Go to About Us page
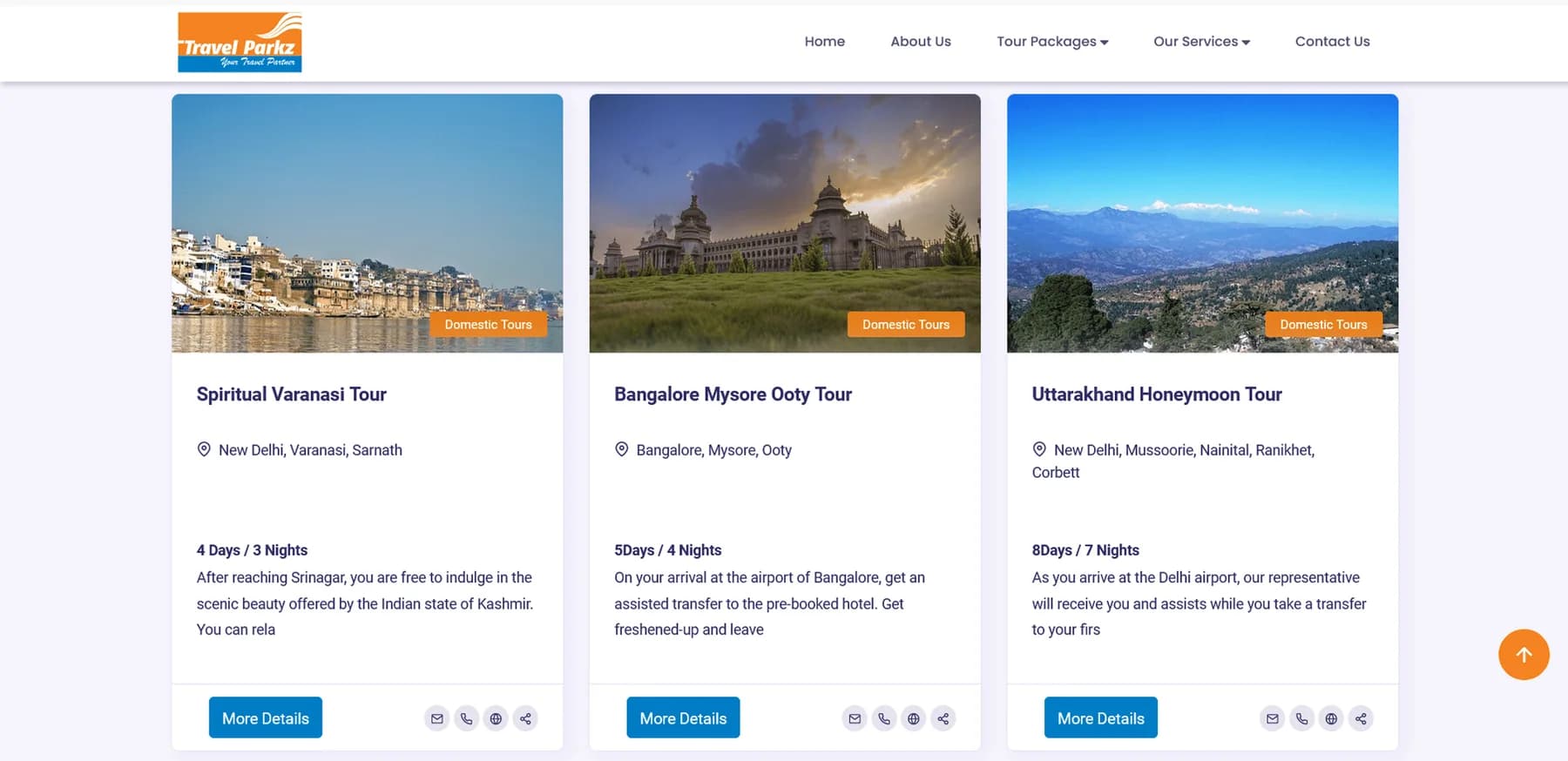The width and height of the screenshot is (1568, 761). click(x=920, y=41)
